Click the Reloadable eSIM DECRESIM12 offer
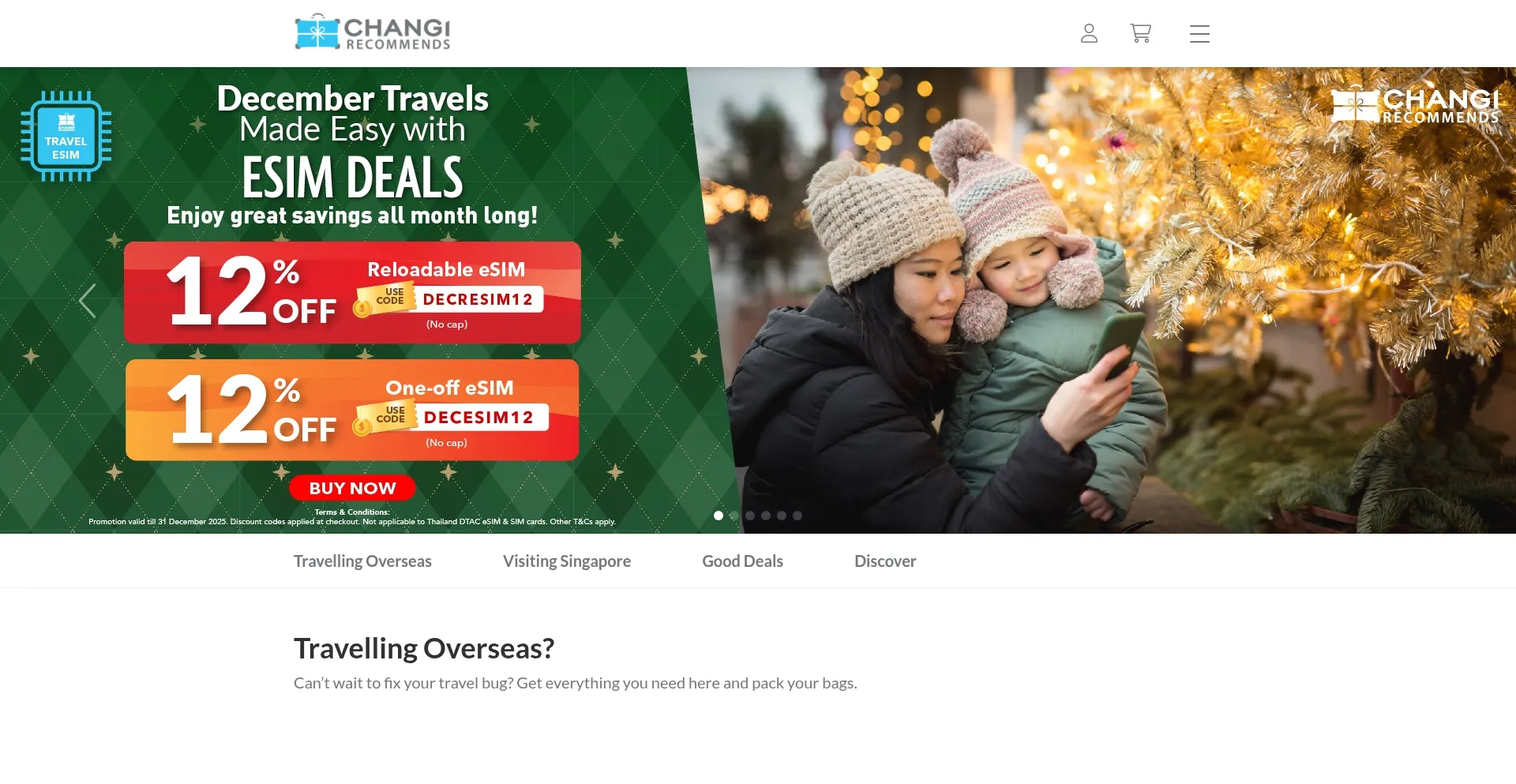Image resolution: width=1516 pixels, height=784 pixels. (352, 293)
